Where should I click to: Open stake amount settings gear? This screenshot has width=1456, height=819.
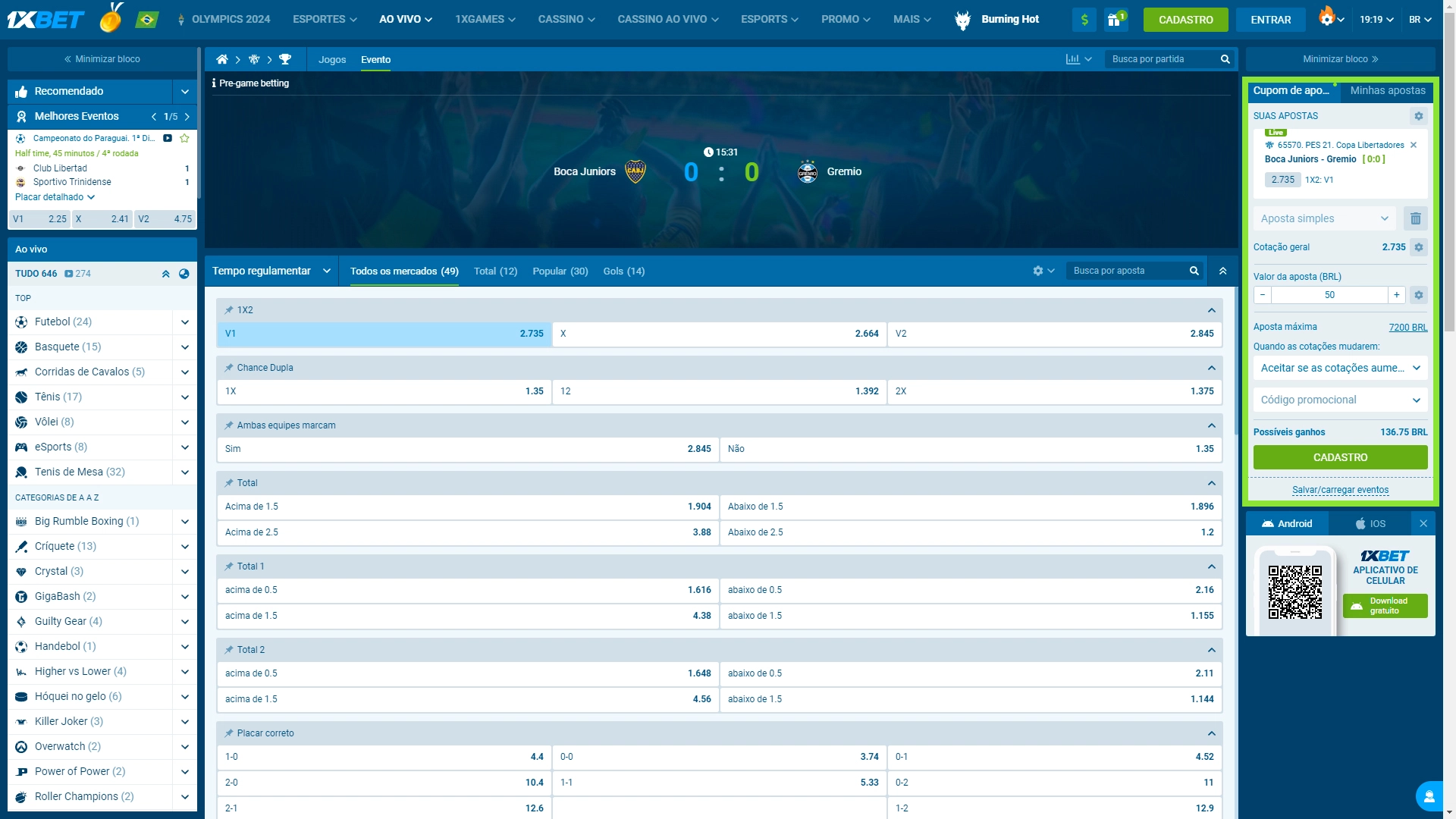(1419, 295)
